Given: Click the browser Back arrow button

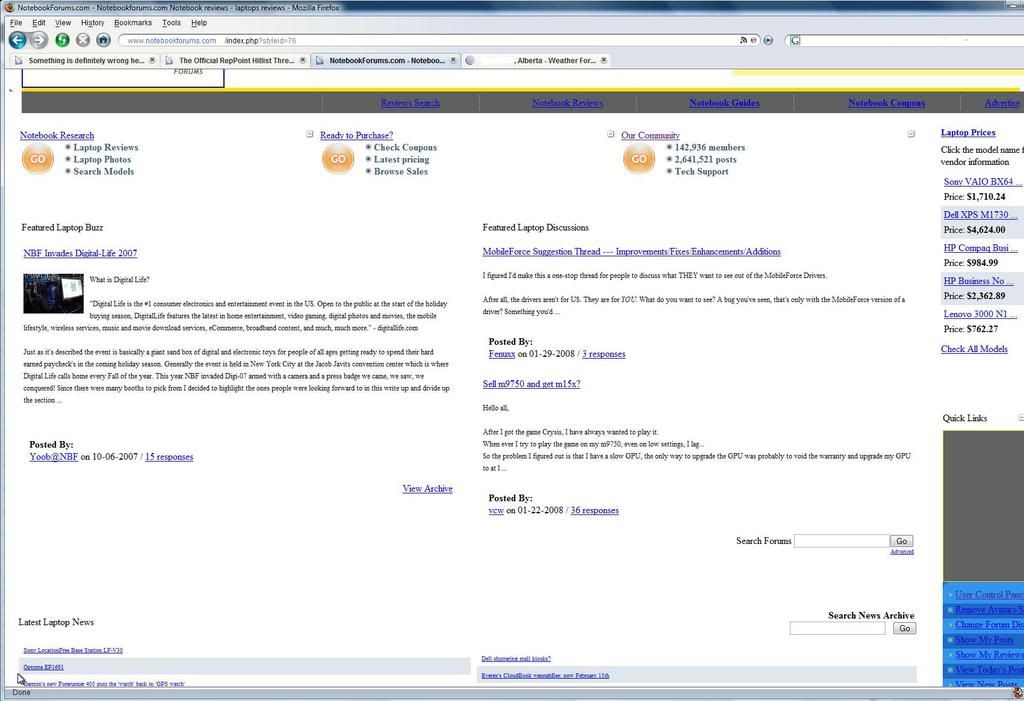Looking at the screenshot, I should [x=18, y=41].
